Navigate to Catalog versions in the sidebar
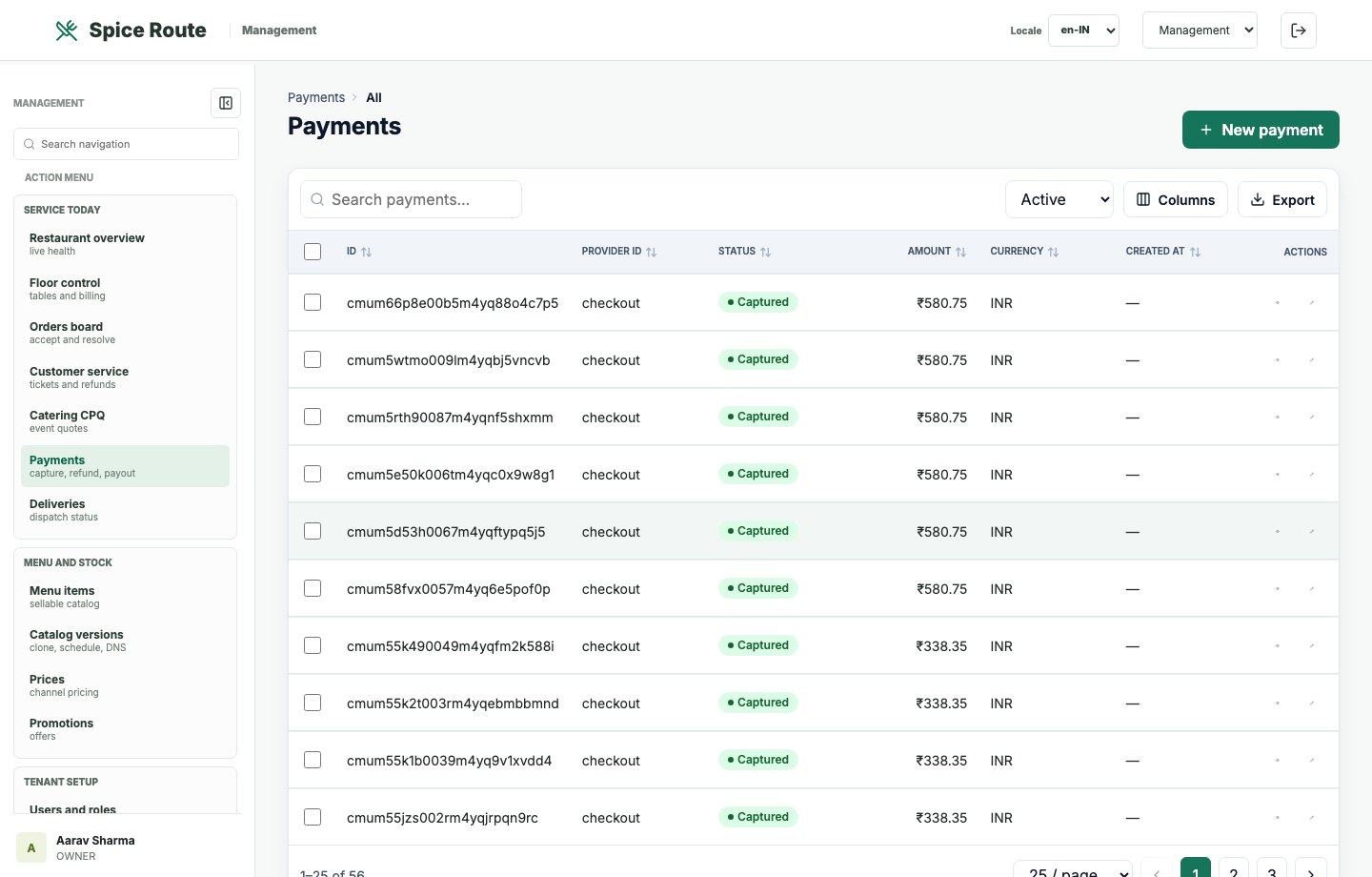1372x877 pixels. 125,641
